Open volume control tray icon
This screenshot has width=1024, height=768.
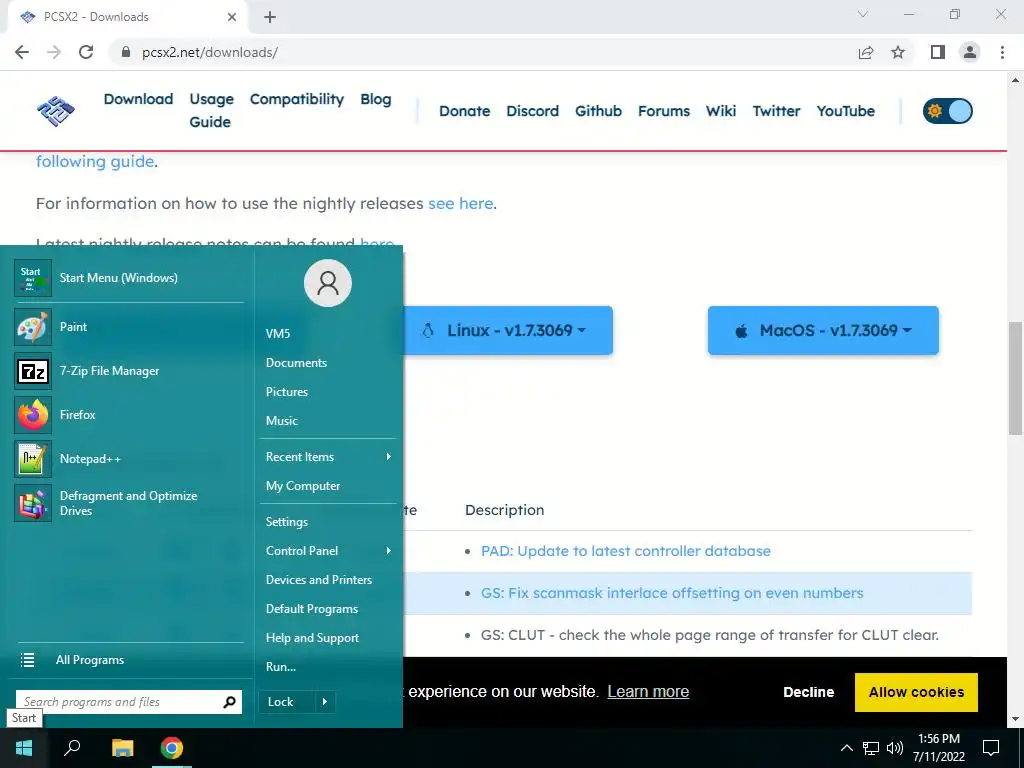click(895, 748)
